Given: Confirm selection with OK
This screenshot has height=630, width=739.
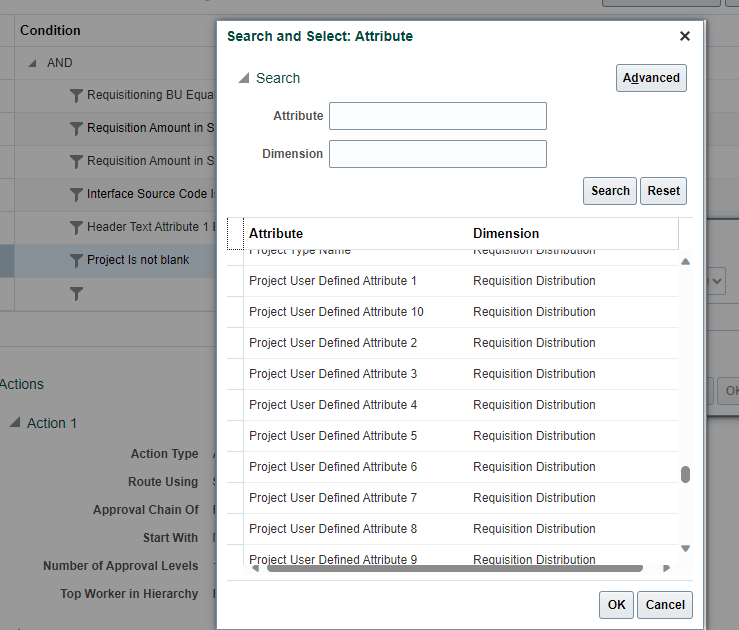Looking at the screenshot, I should coord(616,605).
